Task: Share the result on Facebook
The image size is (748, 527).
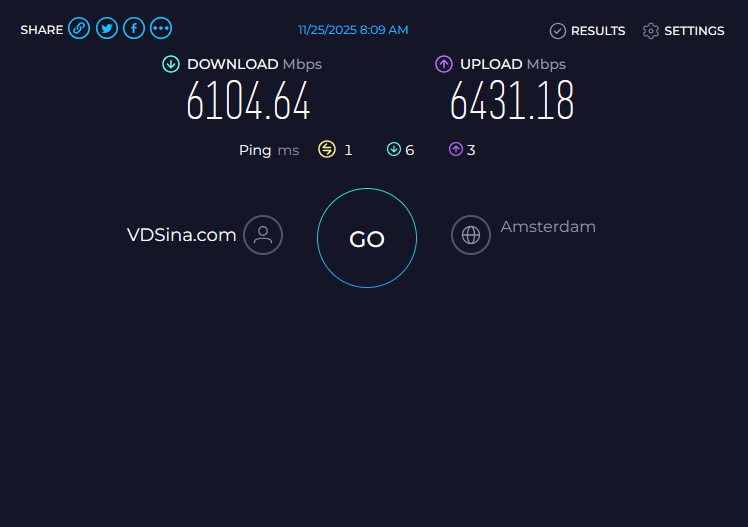Action: 134,29
